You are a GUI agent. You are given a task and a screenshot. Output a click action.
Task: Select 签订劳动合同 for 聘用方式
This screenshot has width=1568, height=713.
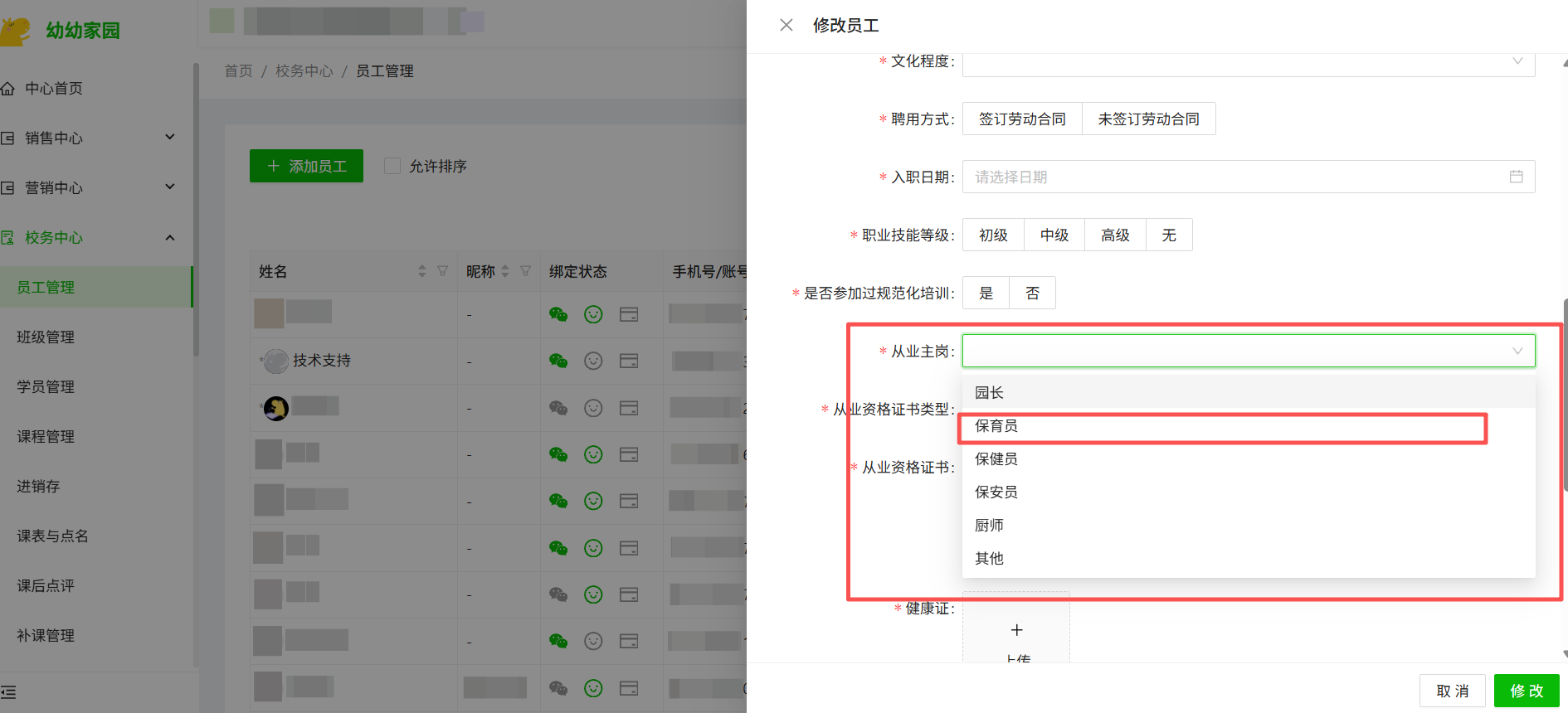point(1022,119)
